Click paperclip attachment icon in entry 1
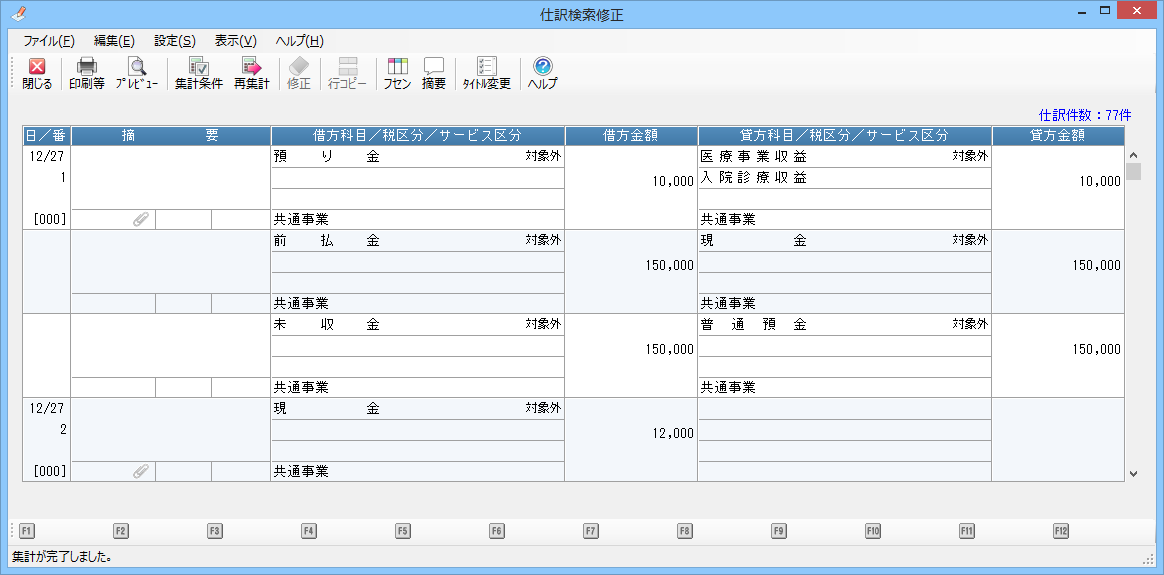The width and height of the screenshot is (1164, 575). pos(141,219)
